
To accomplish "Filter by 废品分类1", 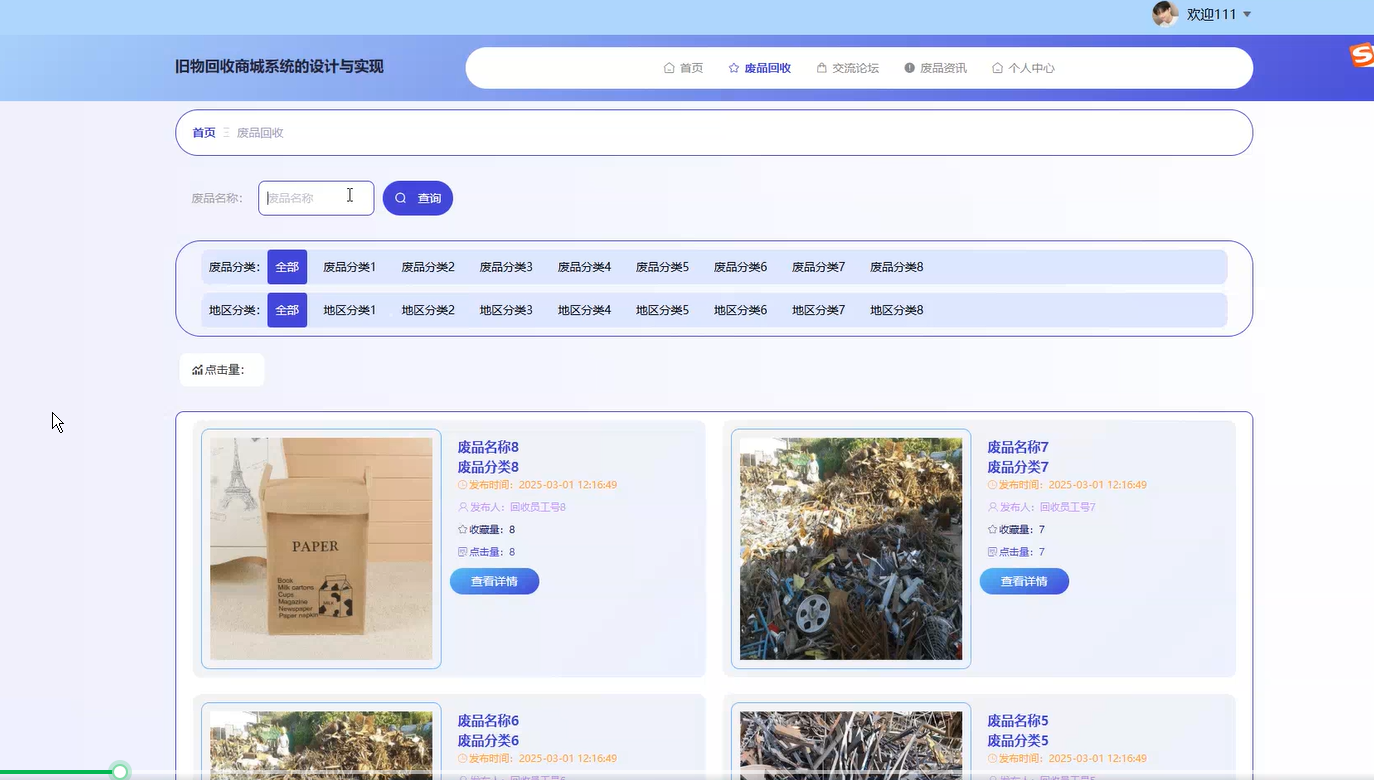I will tap(350, 267).
